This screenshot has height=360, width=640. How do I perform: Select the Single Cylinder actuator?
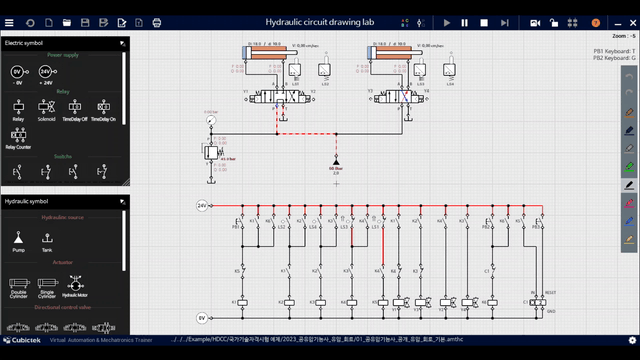pos(47,288)
